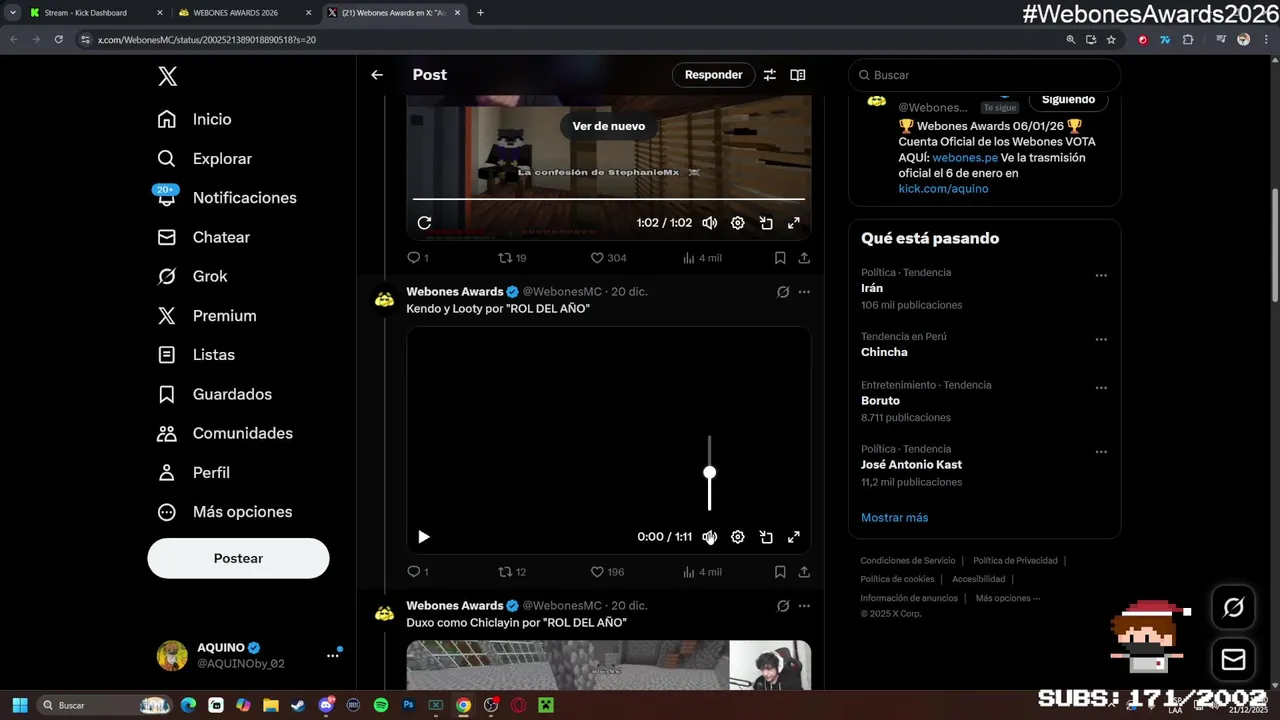Open the kick.com/aquino link
The image size is (1280, 720).
point(943,188)
